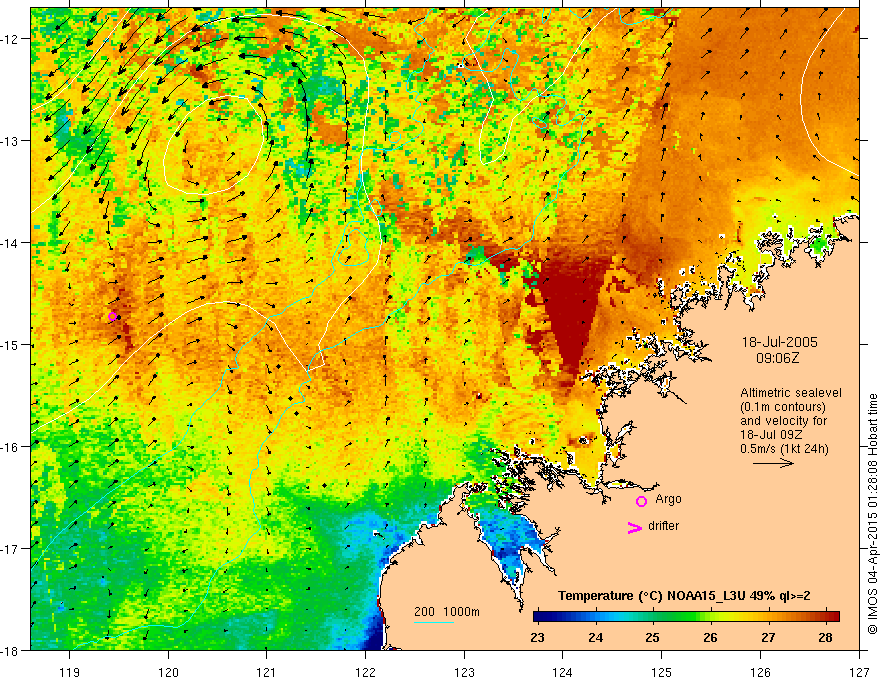Click the 'drifter' legend label
The image size is (880, 680).
[663, 526]
